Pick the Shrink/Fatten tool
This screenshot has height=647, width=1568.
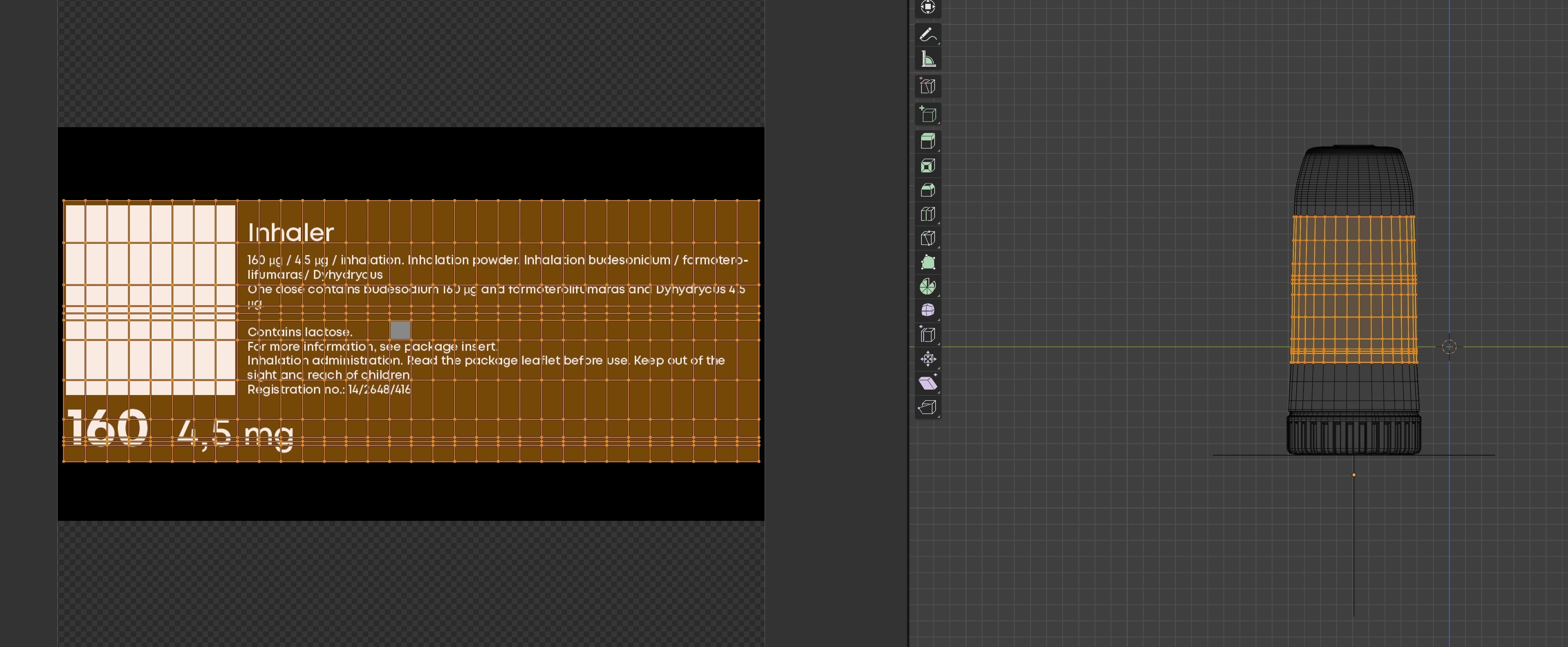coord(928,359)
